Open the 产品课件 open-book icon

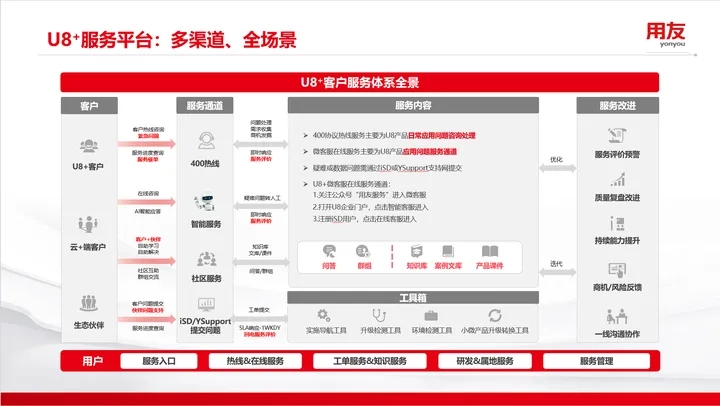point(490,251)
